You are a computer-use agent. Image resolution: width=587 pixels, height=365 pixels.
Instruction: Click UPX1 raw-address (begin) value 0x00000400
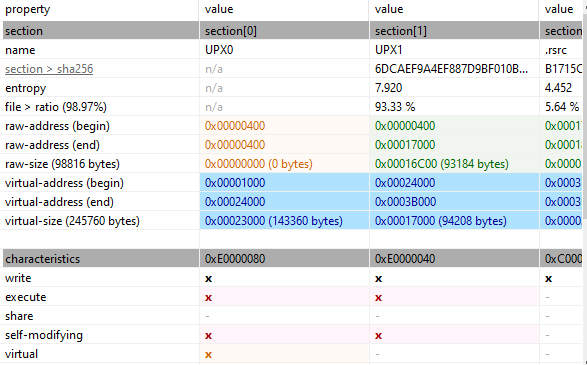coord(405,126)
